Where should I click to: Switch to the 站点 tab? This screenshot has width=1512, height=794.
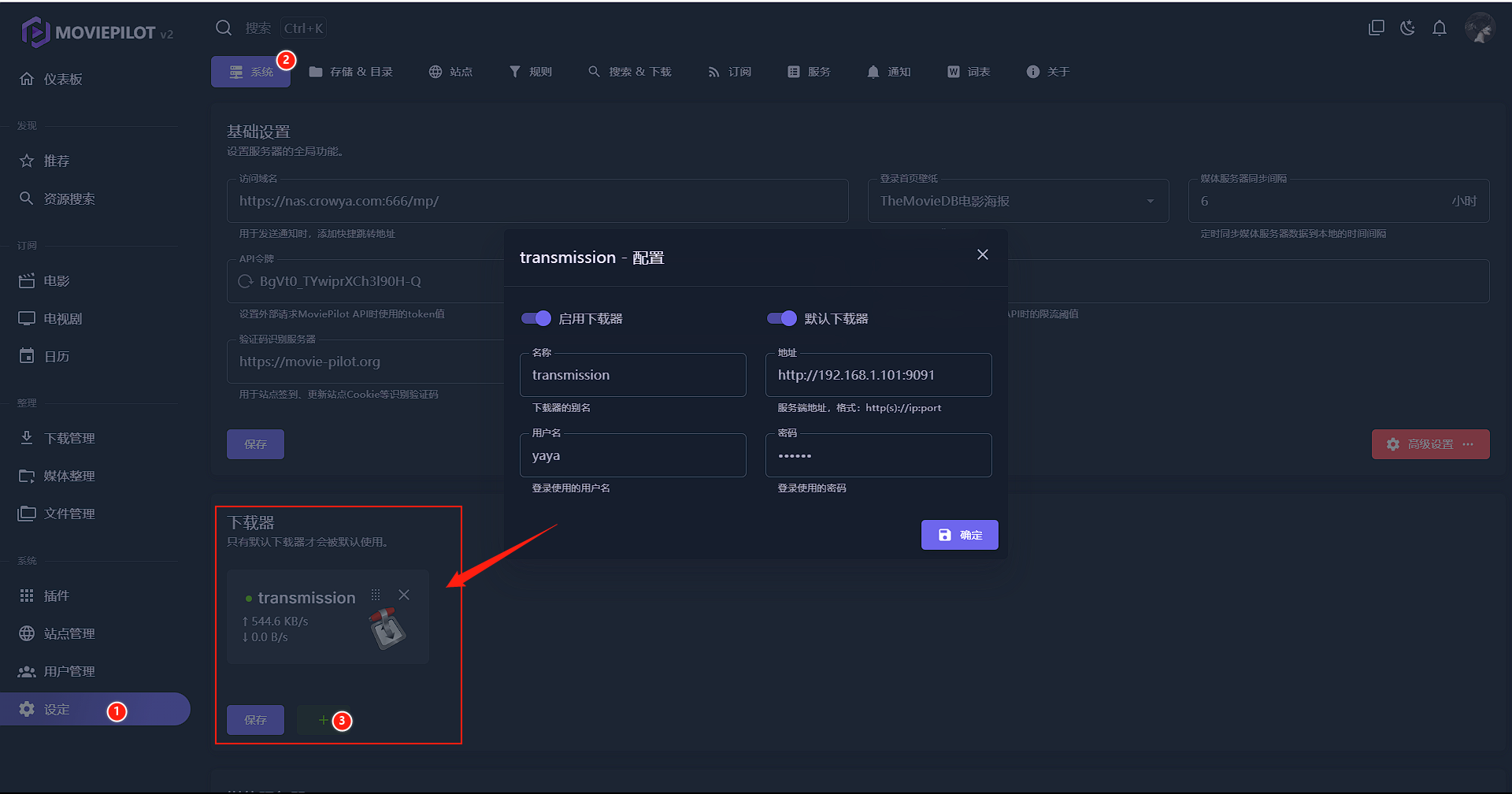(x=450, y=72)
